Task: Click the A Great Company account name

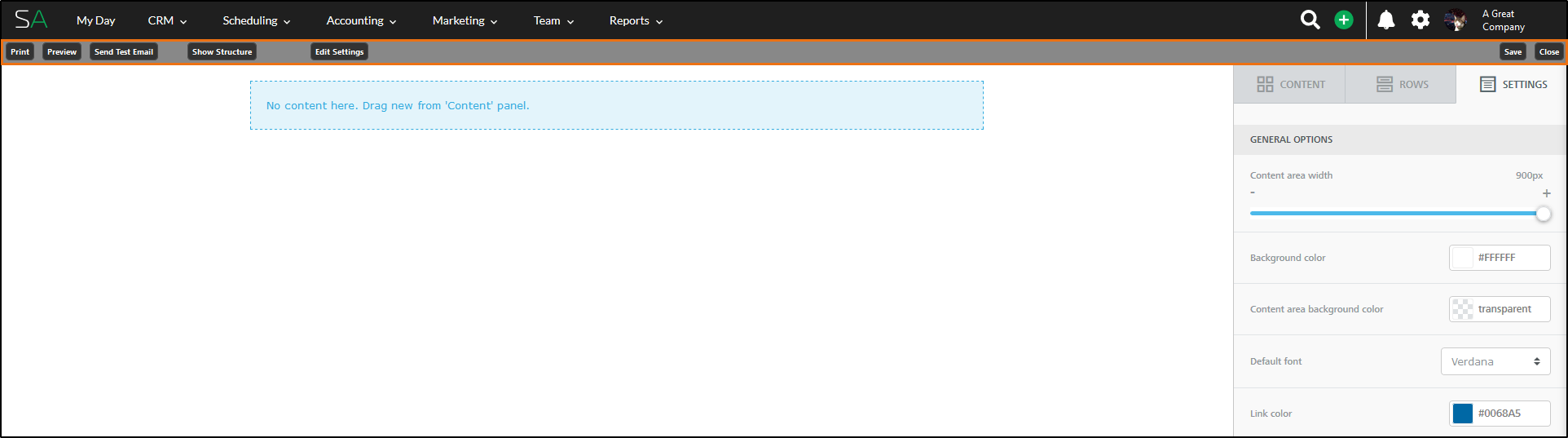Action: pyautogui.click(x=1504, y=20)
